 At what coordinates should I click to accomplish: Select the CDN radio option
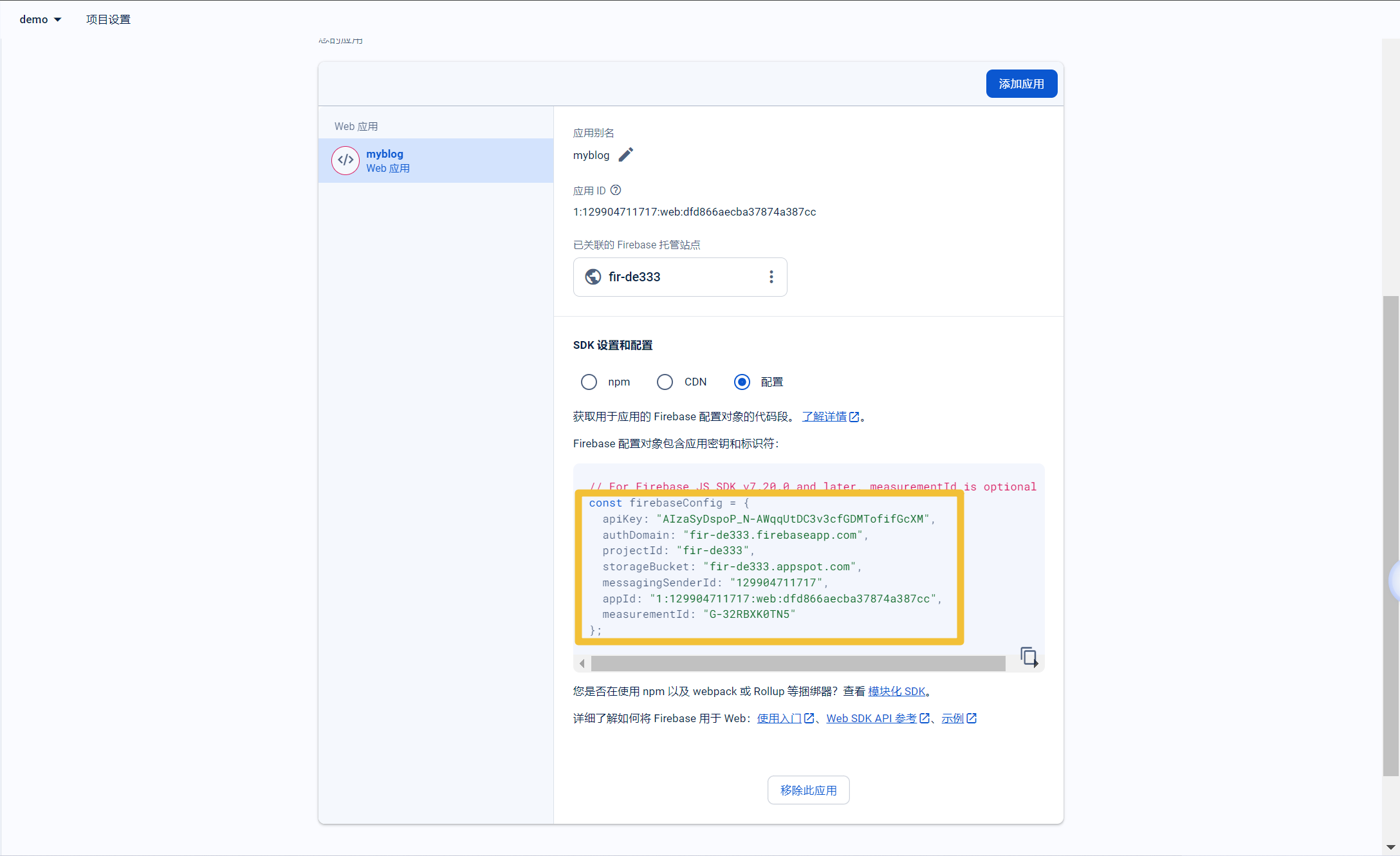point(665,382)
